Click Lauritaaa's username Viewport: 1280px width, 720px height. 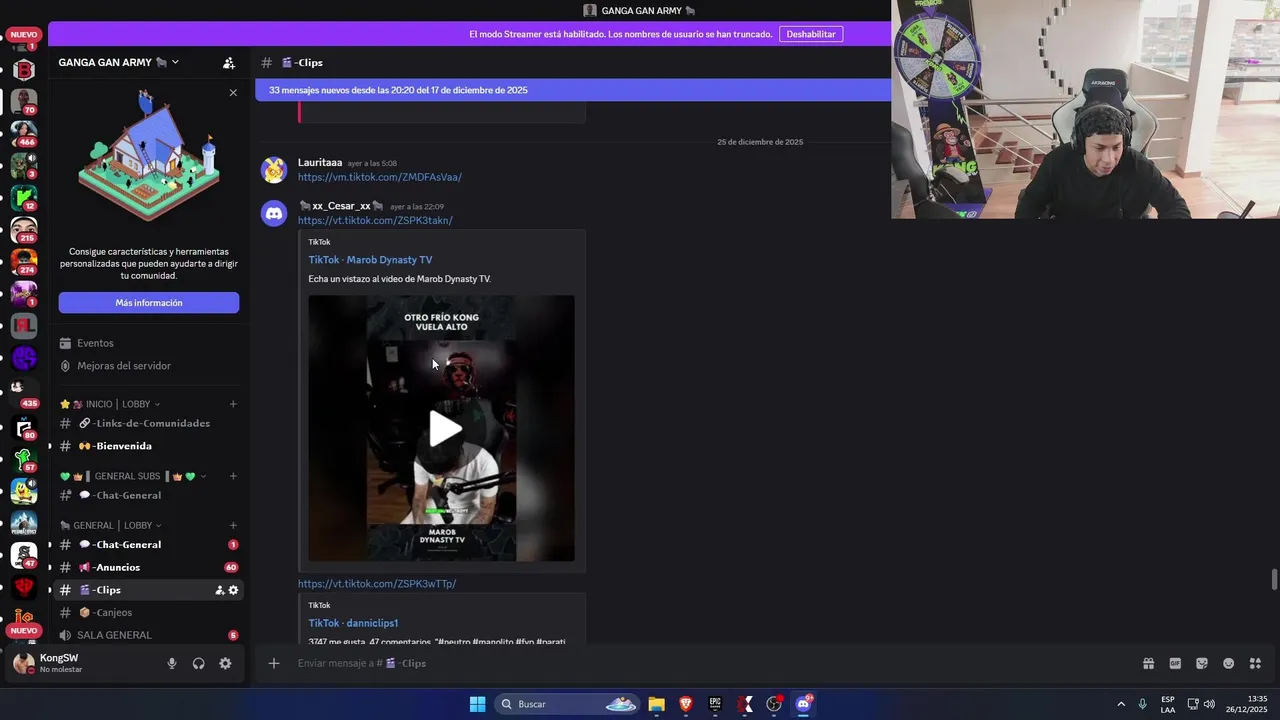coord(320,162)
